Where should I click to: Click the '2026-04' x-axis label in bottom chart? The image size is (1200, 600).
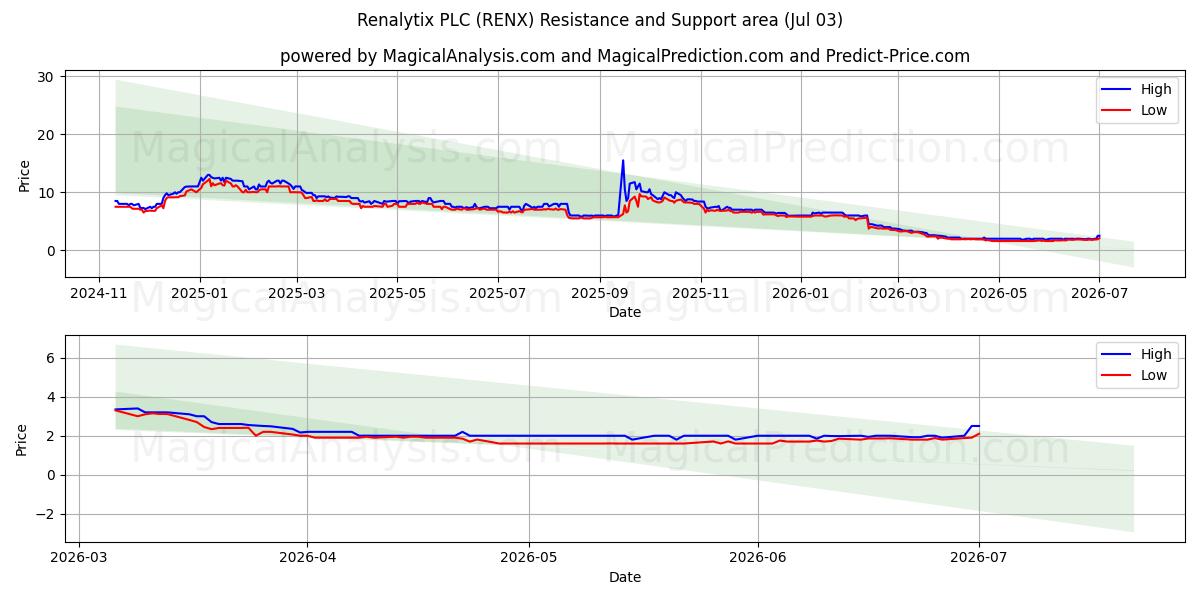(307, 559)
